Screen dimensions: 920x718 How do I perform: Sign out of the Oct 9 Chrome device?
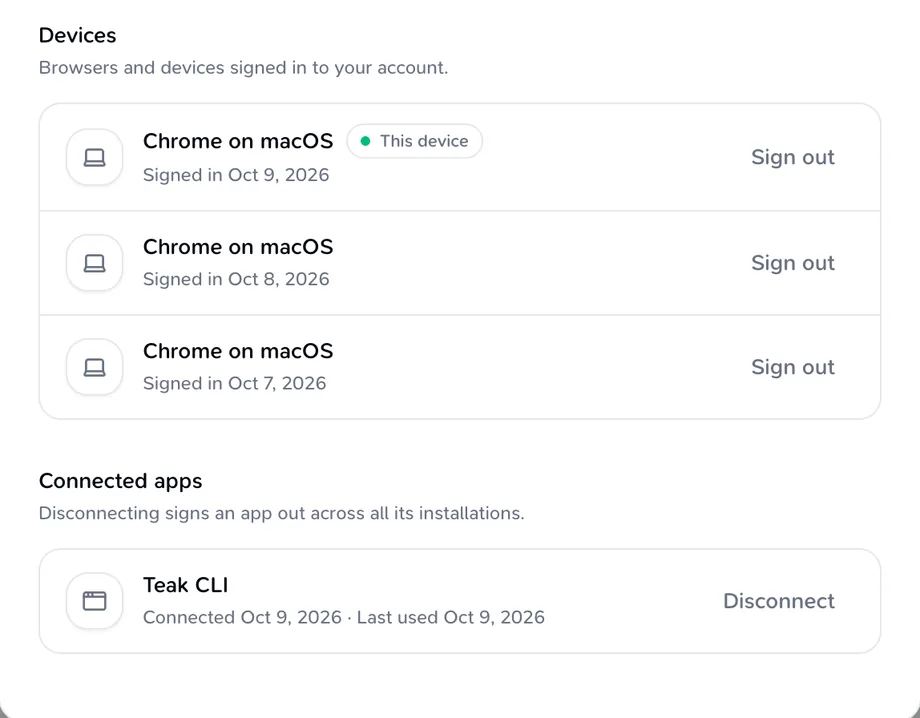click(793, 157)
